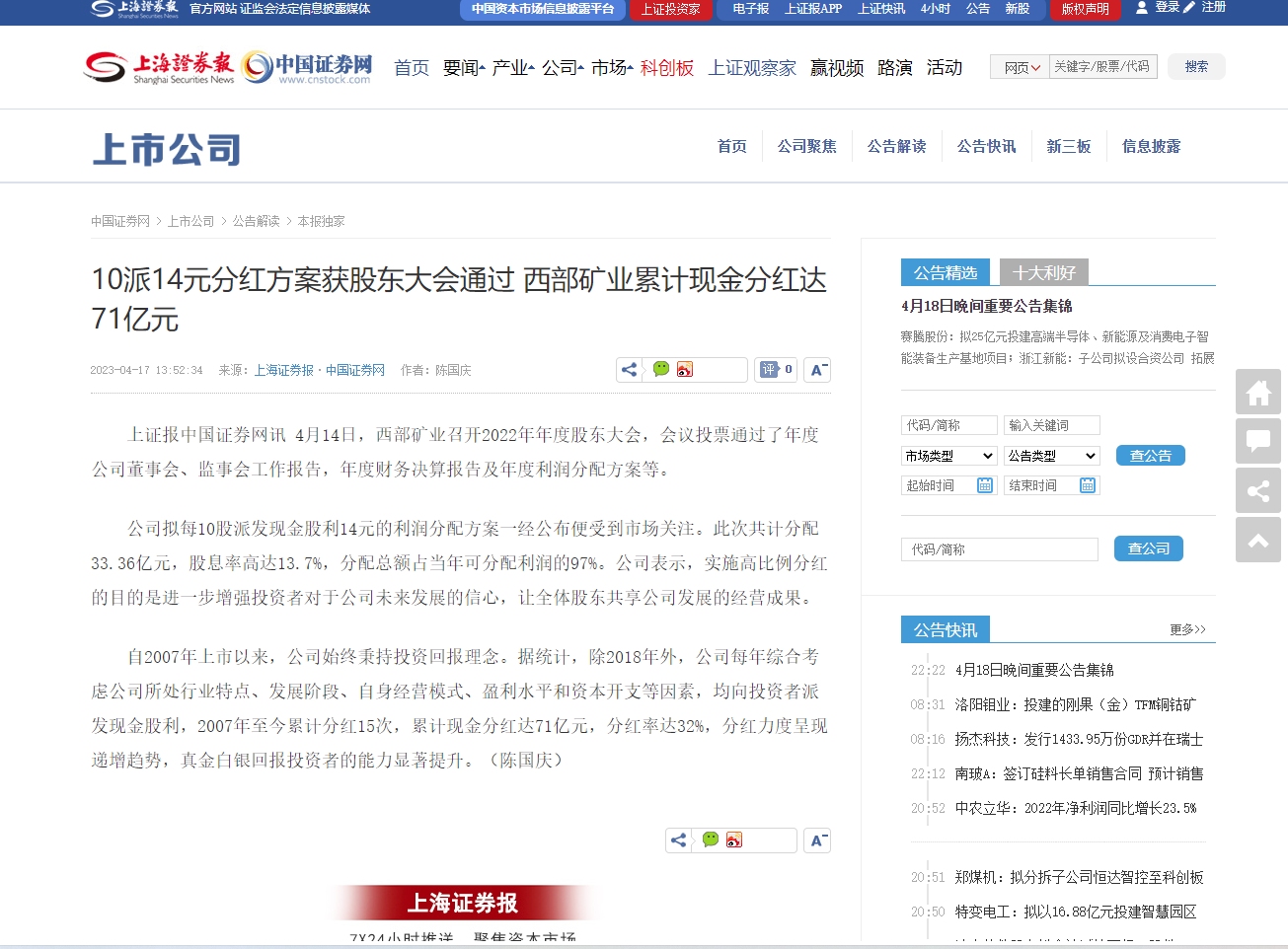The width and height of the screenshot is (1288, 949).
Task: Open the comments count button (评 0)
Action: click(x=776, y=370)
